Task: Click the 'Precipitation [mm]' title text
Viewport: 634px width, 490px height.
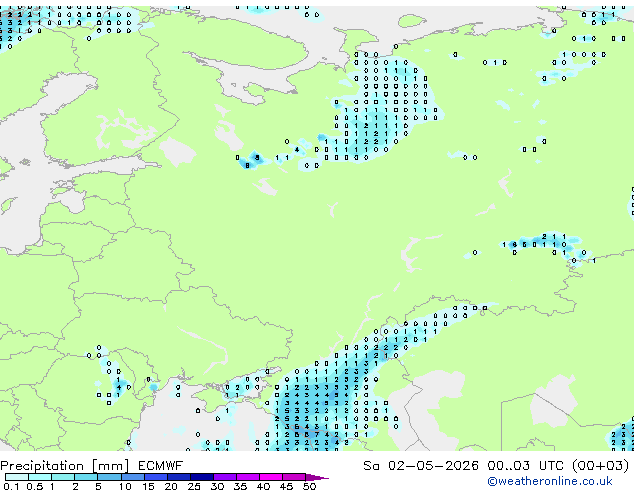Action: tap(65, 466)
